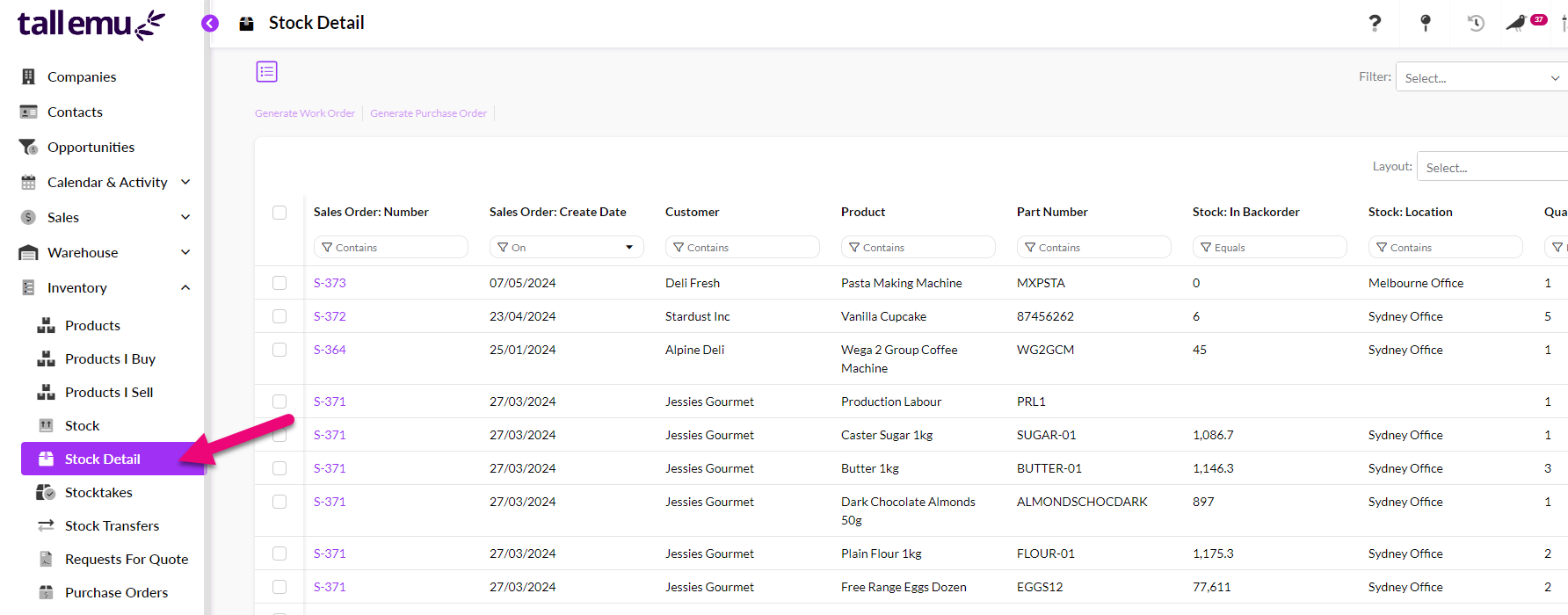Click the Sales Order: Number filter field
The width and height of the screenshot is (1568, 615).
391,247
